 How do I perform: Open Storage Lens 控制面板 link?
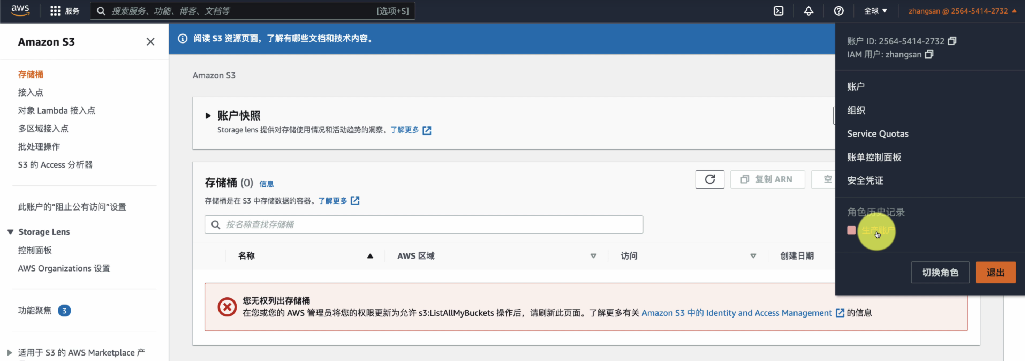pos(35,250)
